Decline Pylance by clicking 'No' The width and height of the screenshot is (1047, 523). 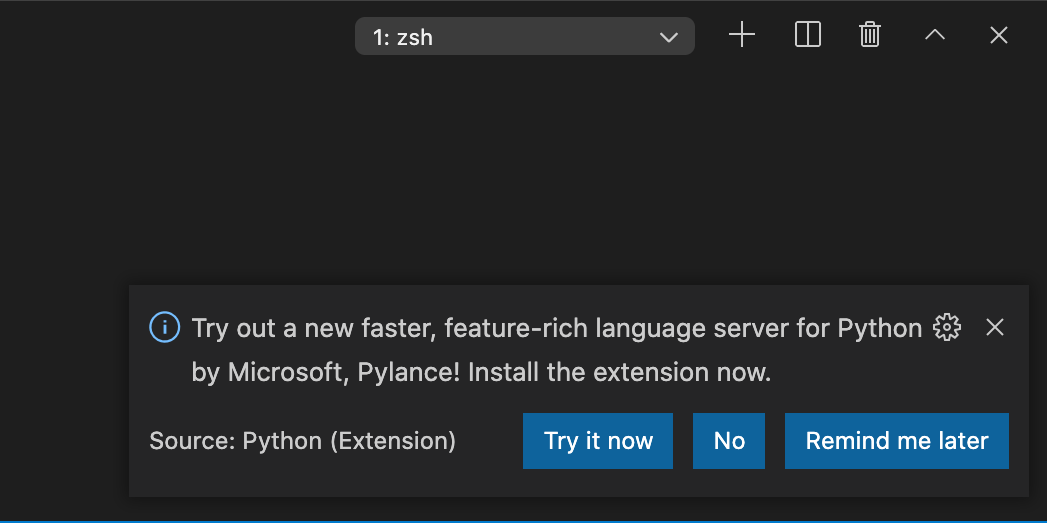[729, 441]
